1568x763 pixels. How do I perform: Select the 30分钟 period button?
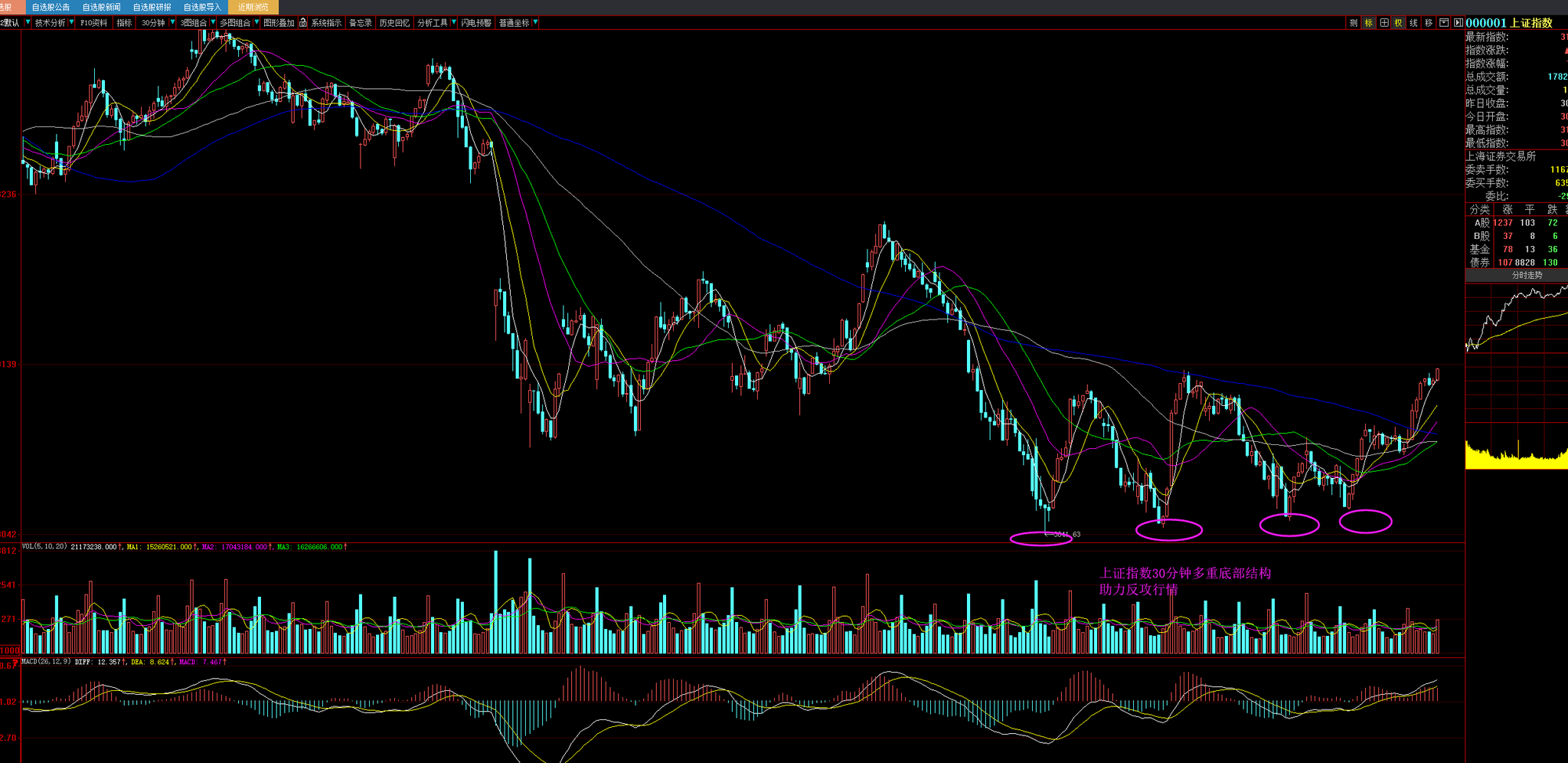(153, 23)
